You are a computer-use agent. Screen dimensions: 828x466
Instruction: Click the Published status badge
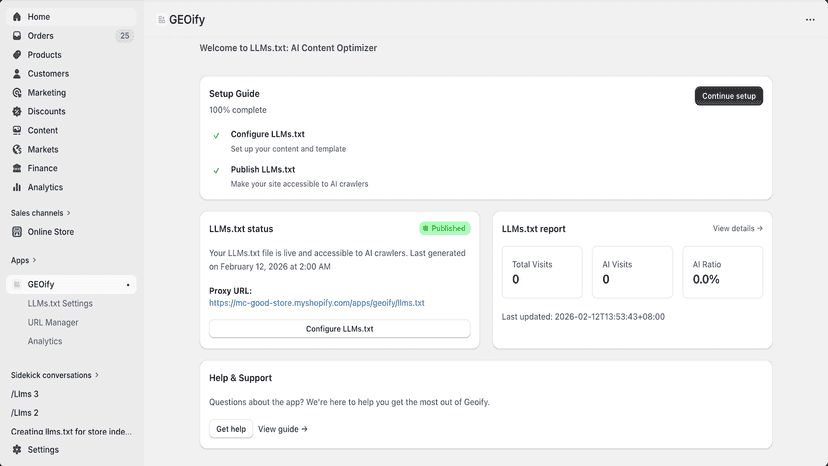[x=445, y=228]
